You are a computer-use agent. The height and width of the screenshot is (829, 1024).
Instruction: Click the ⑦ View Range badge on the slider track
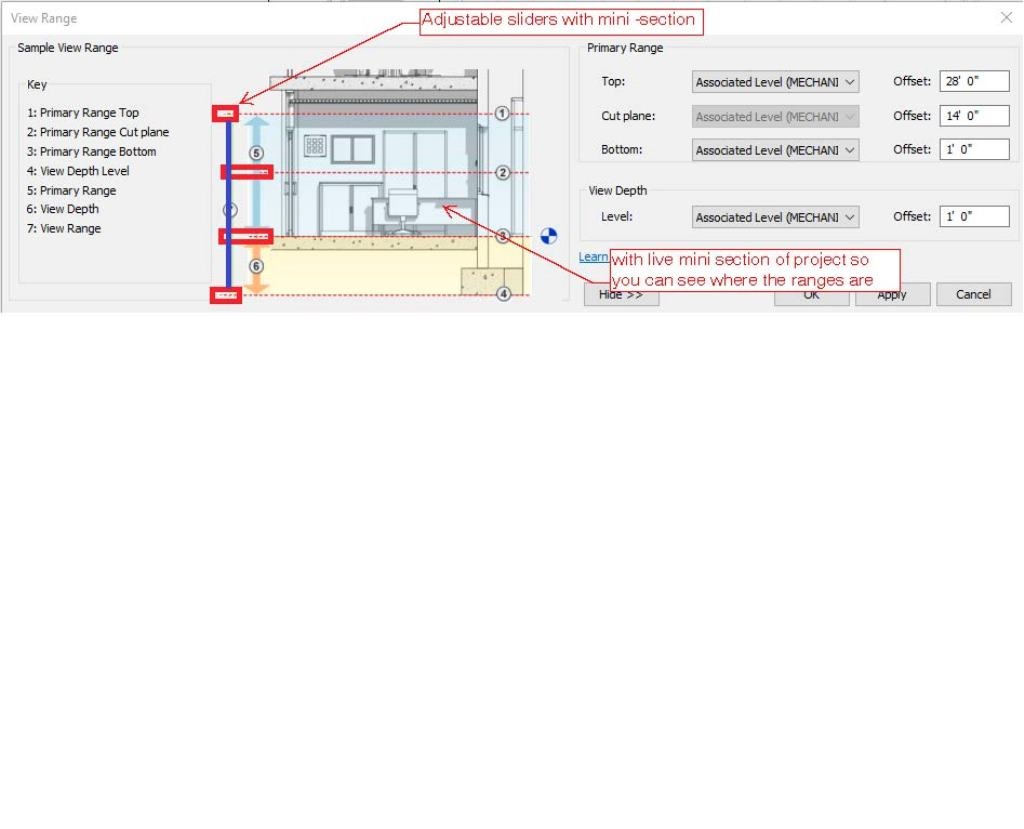pyautogui.click(x=228, y=209)
